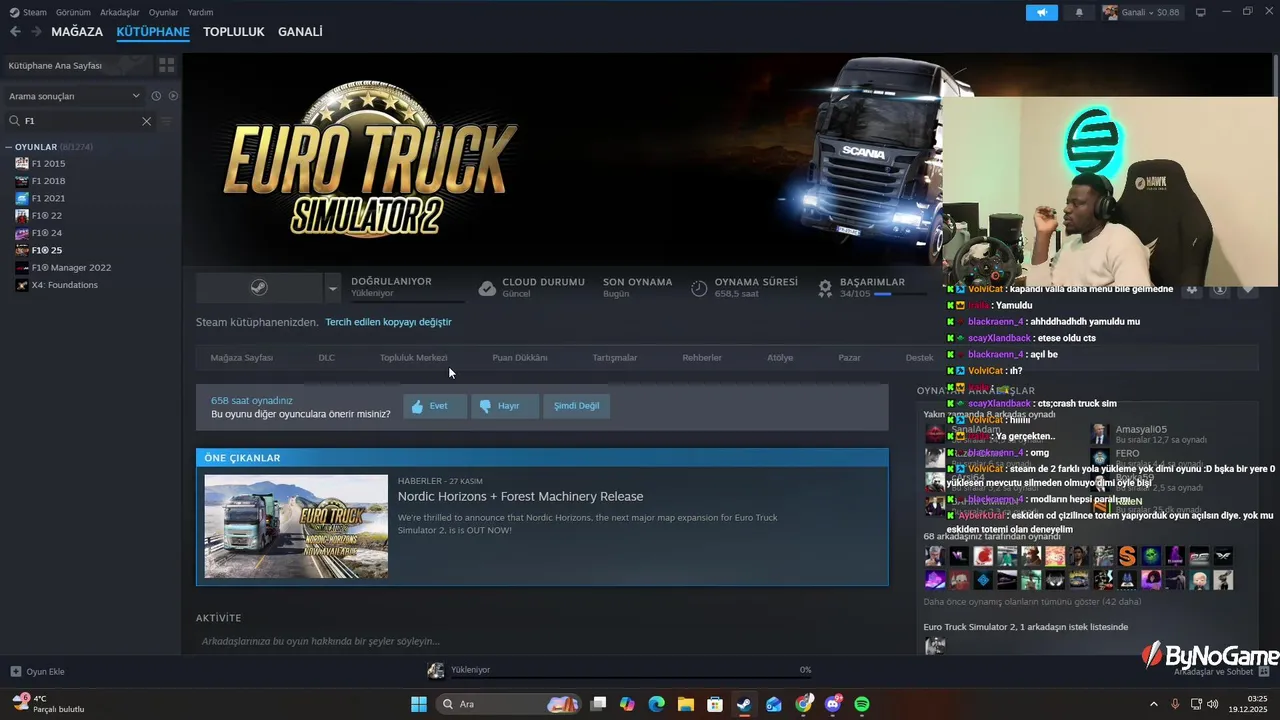Open the Windows Start menu
The image size is (1280, 720).
[419, 704]
